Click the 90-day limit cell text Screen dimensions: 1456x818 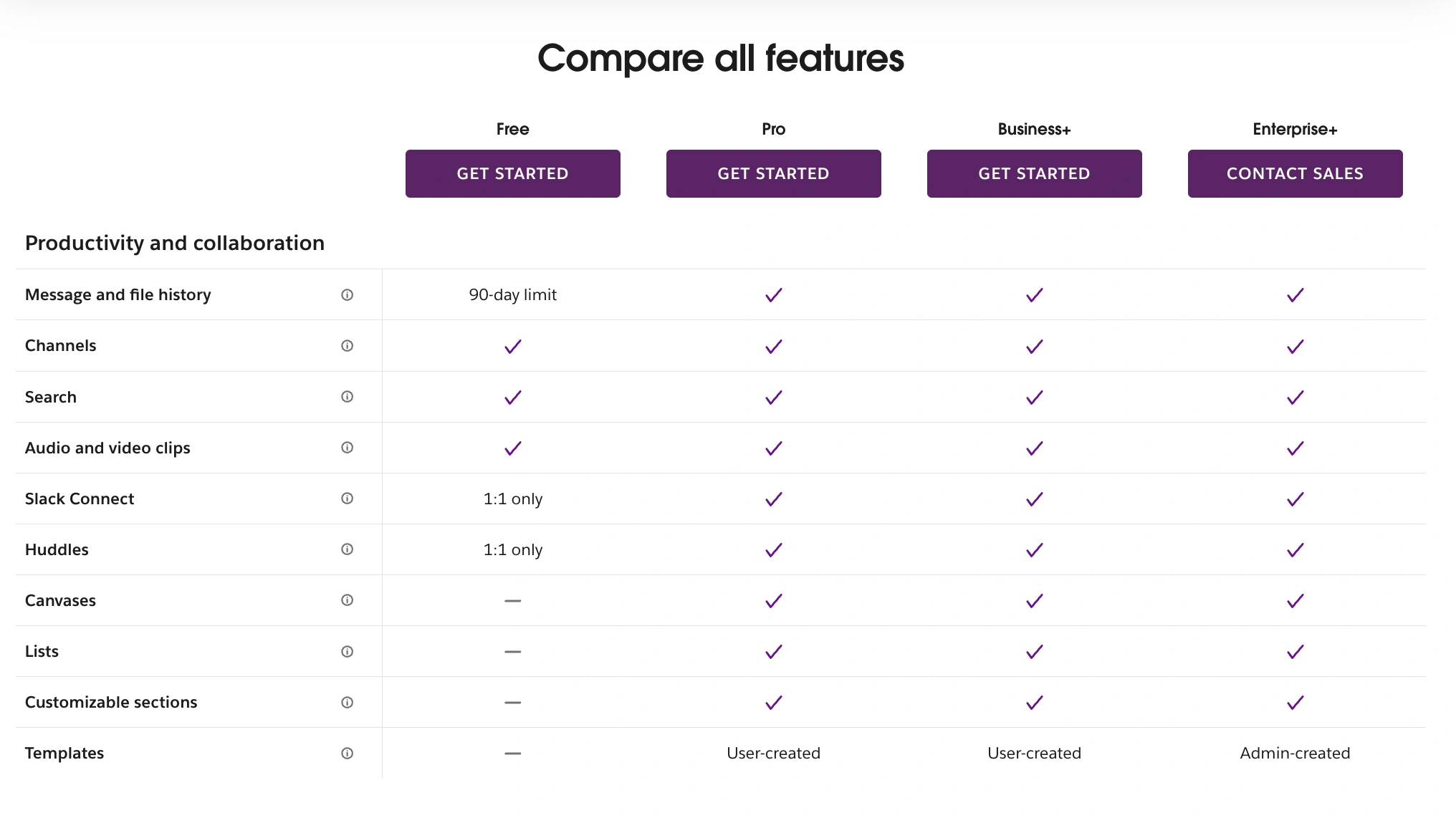coord(512,294)
